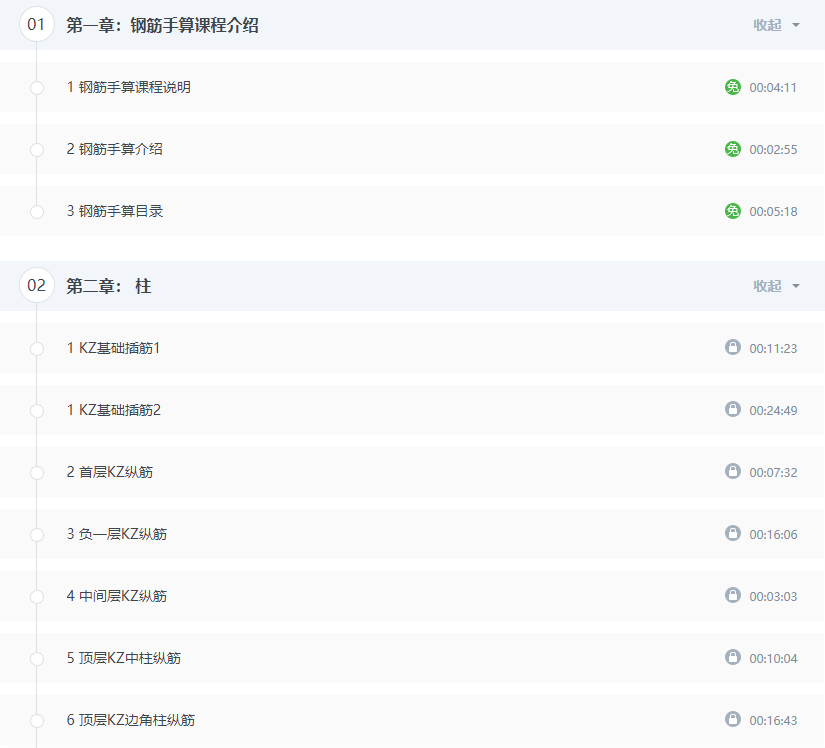The width and height of the screenshot is (825, 748).
Task: Collapse chapter two via its 收起 chevron
Action: [795, 286]
